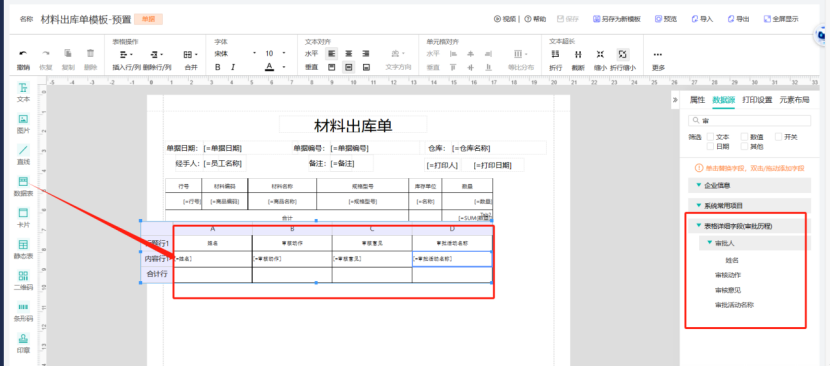Click the 预览 preview button
The image size is (830, 366).
[666, 19]
